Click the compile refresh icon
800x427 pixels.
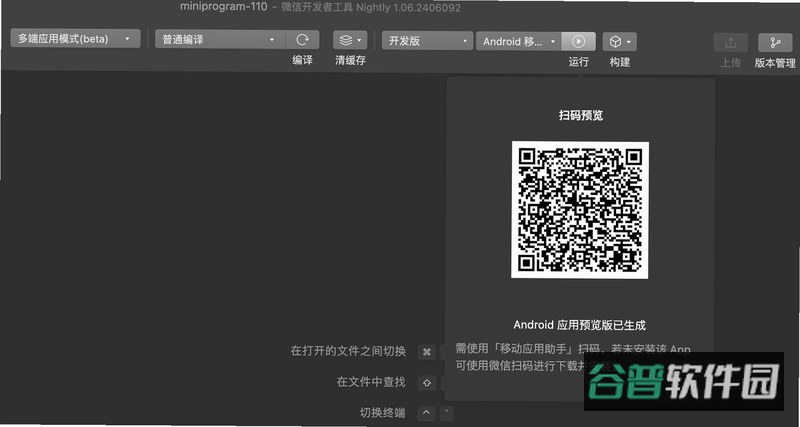click(x=303, y=40)
